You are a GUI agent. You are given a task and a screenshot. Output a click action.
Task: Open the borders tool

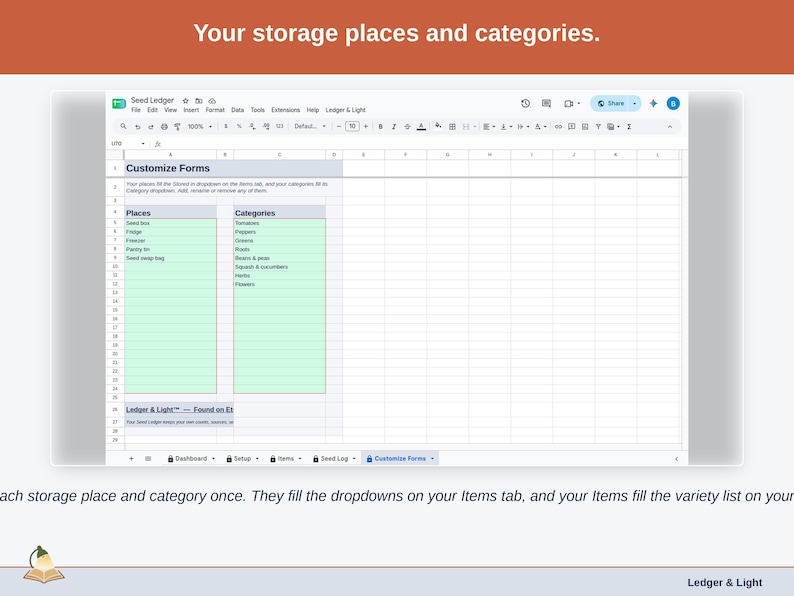point(452,127)
